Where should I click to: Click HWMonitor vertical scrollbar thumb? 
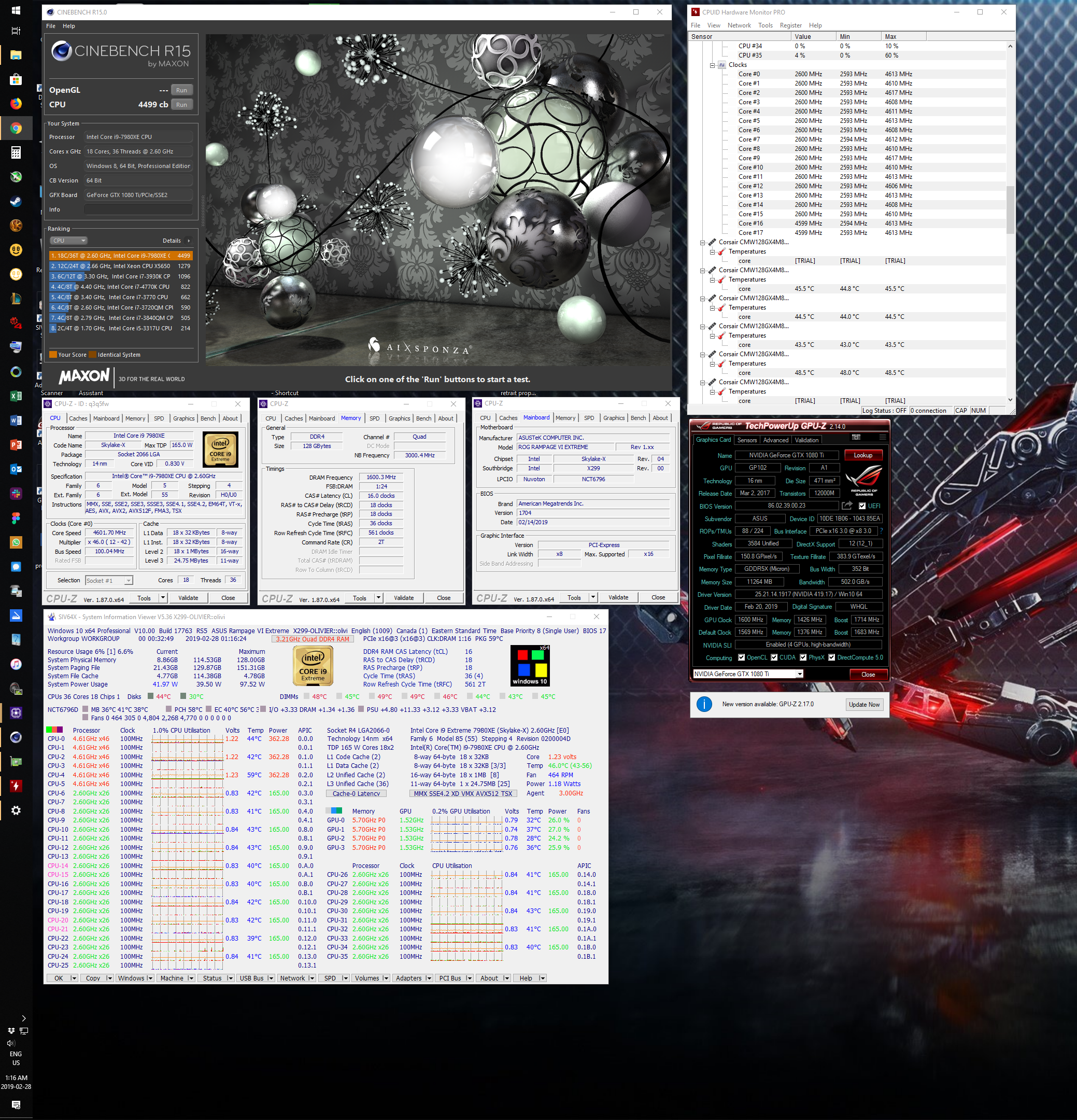pyautogui.click(x=1010, y=211)
